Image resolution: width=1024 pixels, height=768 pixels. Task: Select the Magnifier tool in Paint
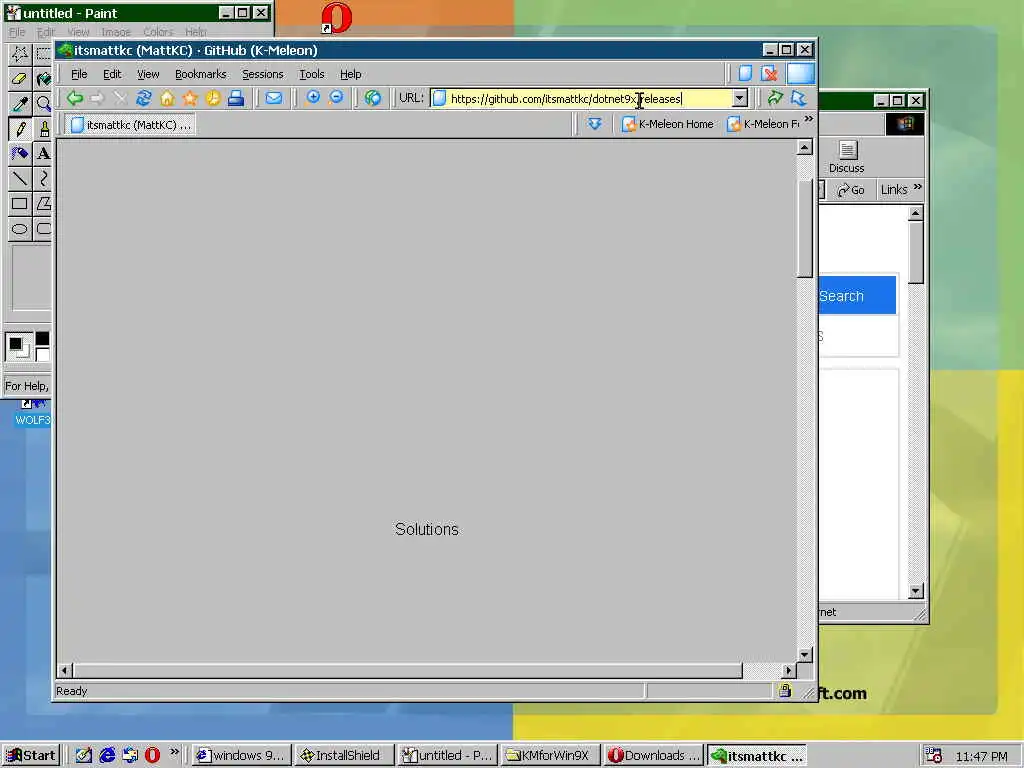coord(43,103)
